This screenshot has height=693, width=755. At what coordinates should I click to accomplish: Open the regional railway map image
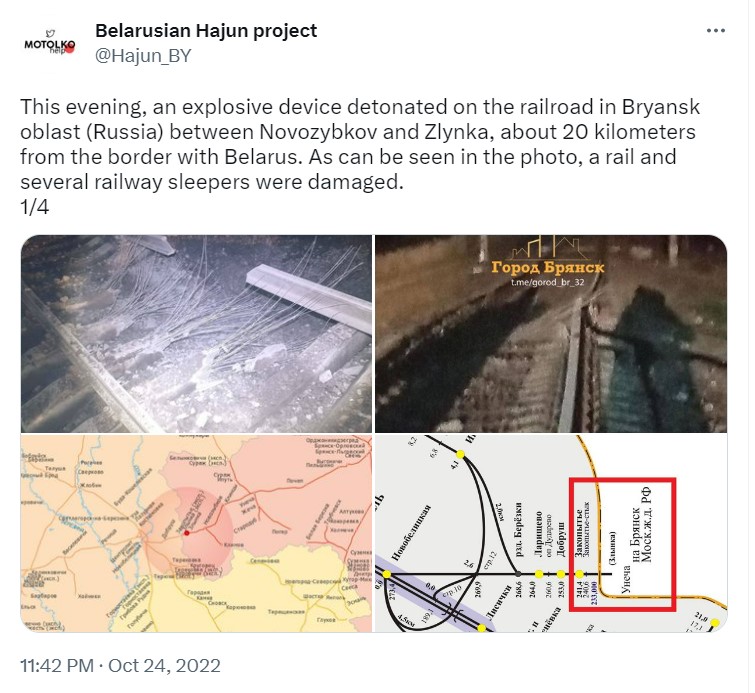(x=196, y=534)
